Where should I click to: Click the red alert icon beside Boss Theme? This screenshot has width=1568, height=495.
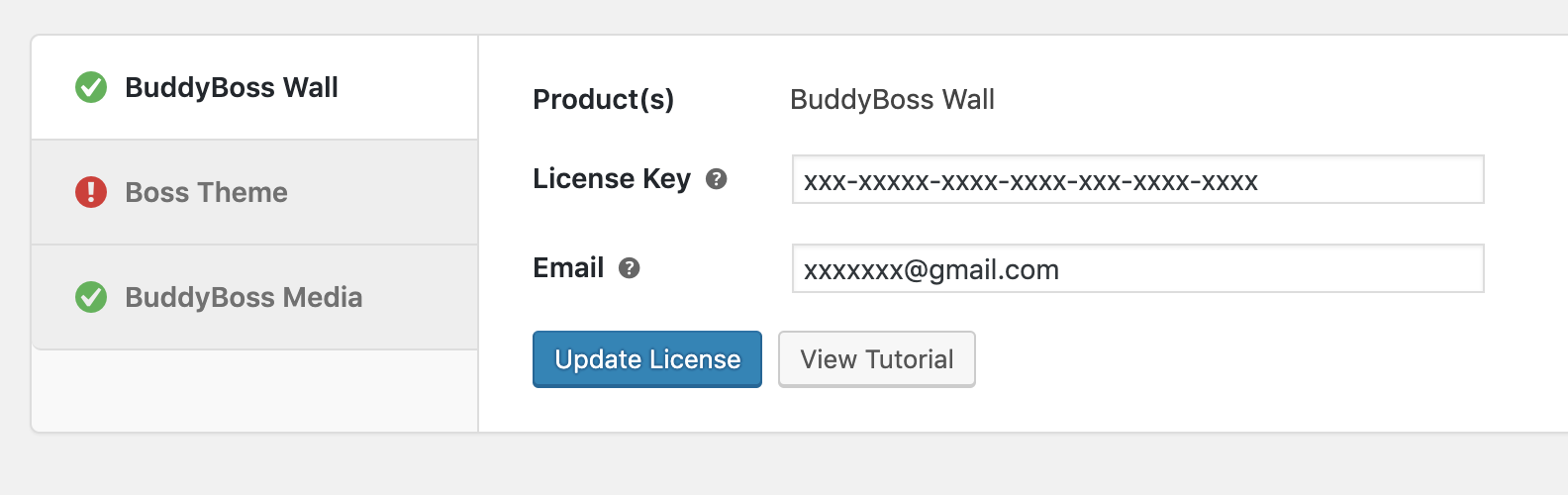pos(91,192)
